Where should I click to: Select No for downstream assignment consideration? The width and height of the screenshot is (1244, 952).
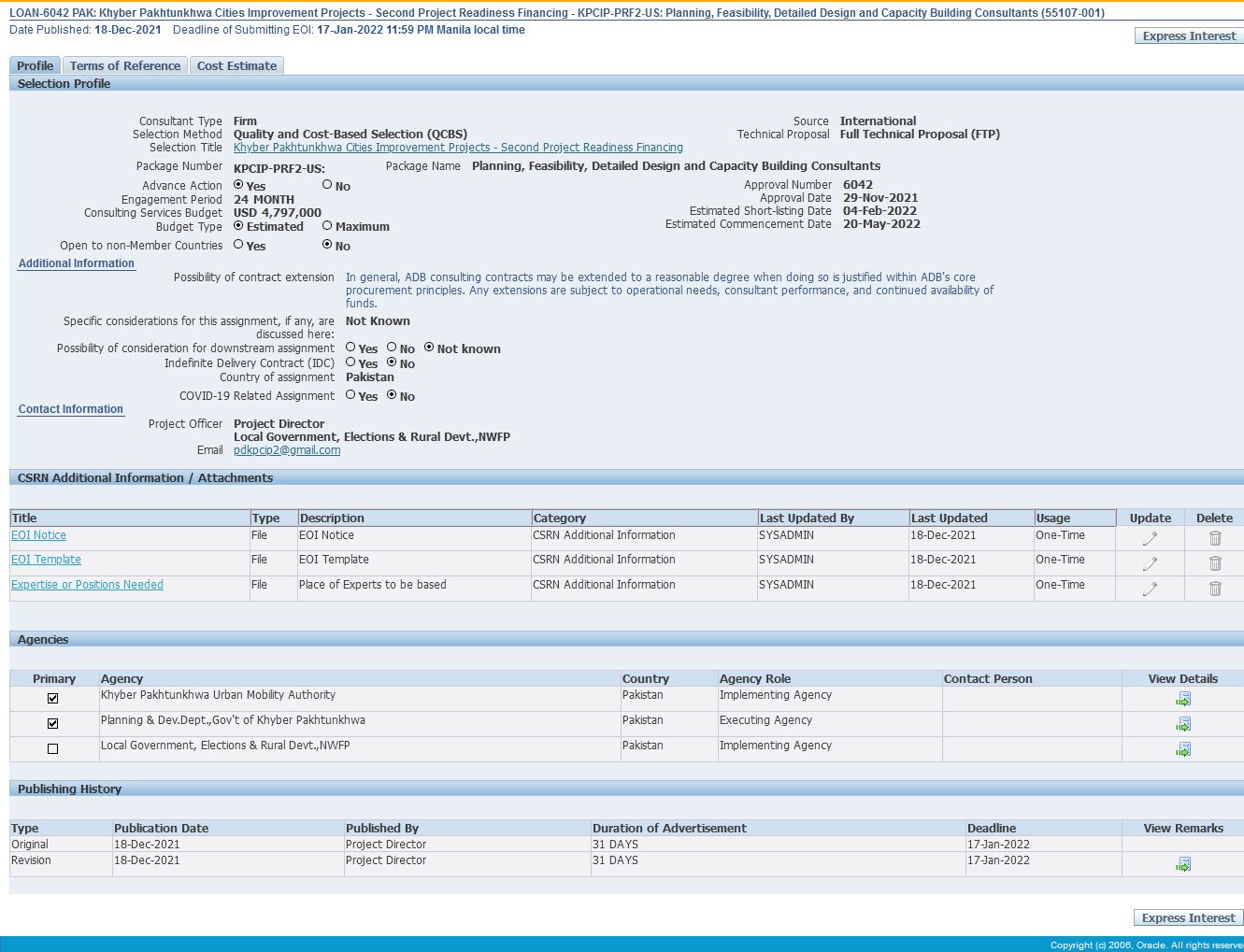(x=392, y=348)
